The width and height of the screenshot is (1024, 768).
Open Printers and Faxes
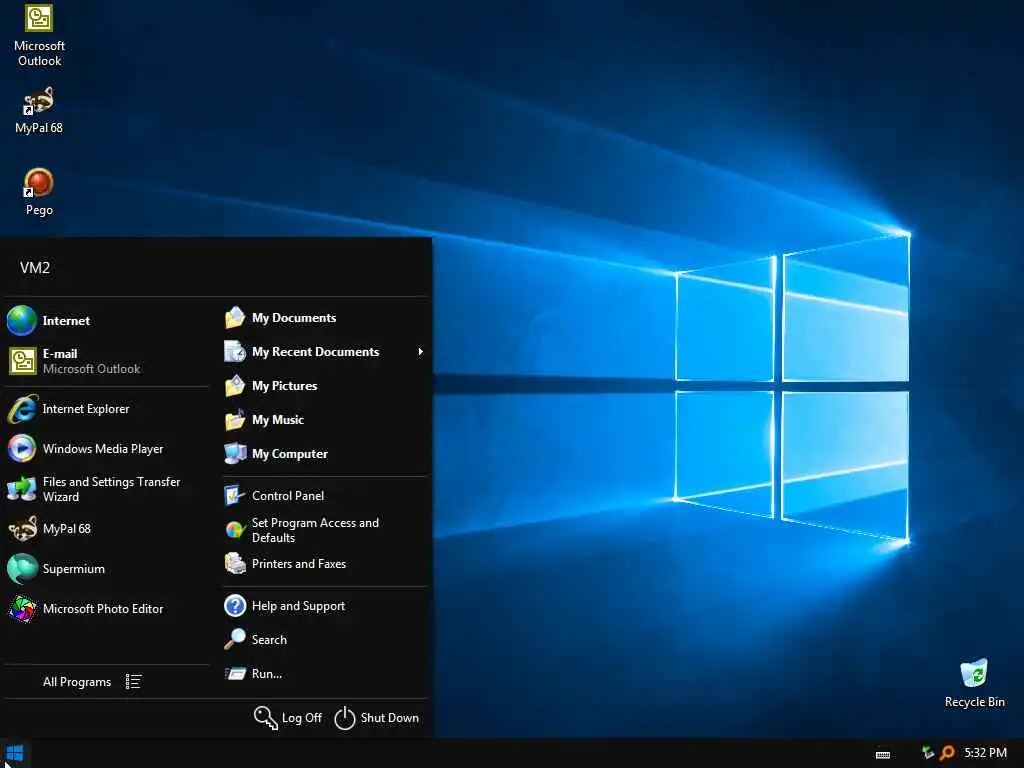[325, 564]
